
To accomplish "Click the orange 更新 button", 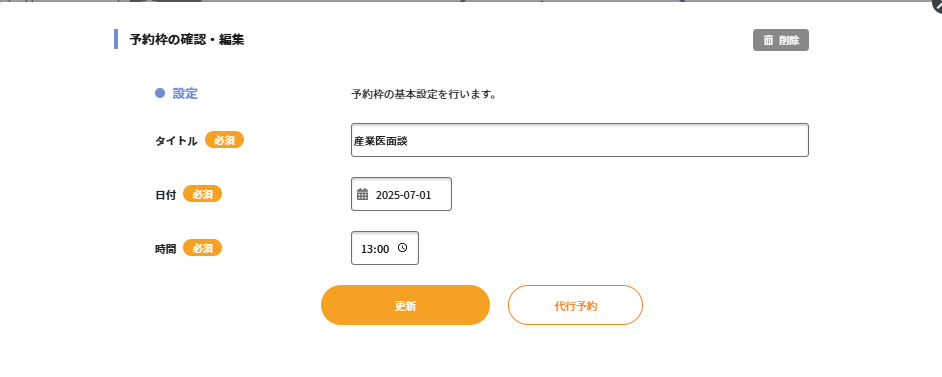I will [406, 305].
